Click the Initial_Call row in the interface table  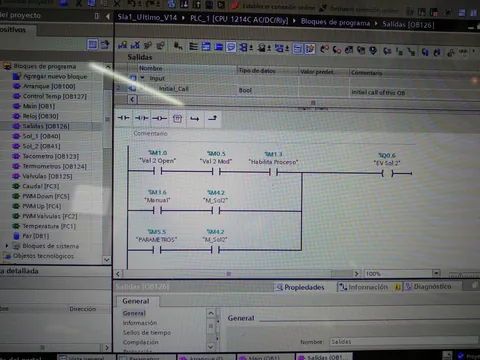(297, 89)
